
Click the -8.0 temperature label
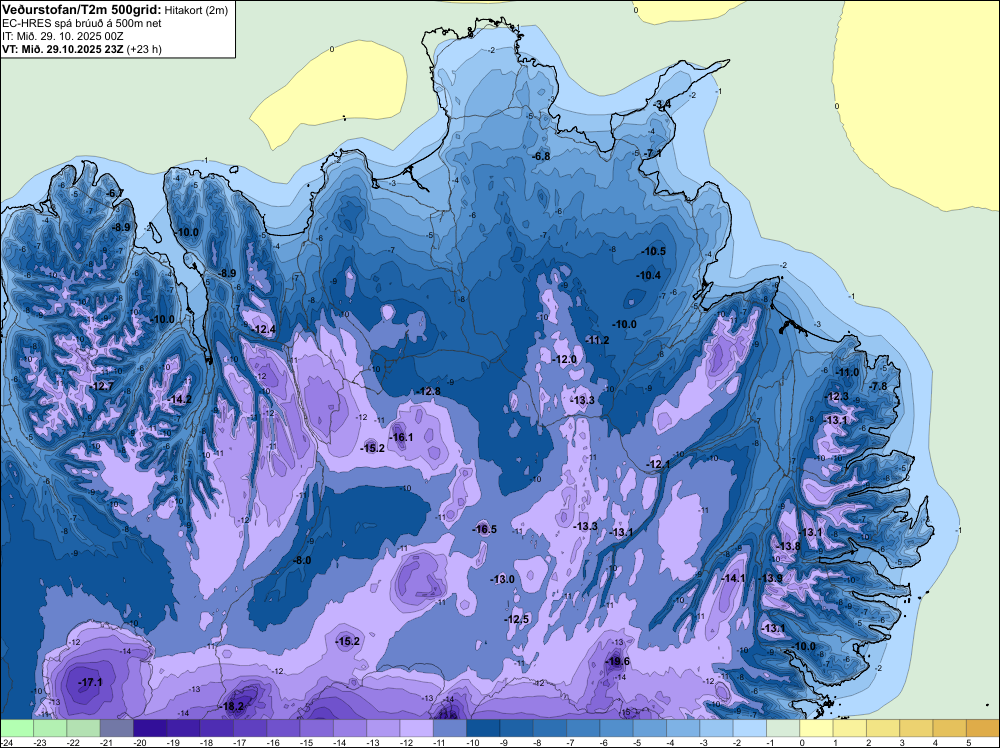[302, 561]
